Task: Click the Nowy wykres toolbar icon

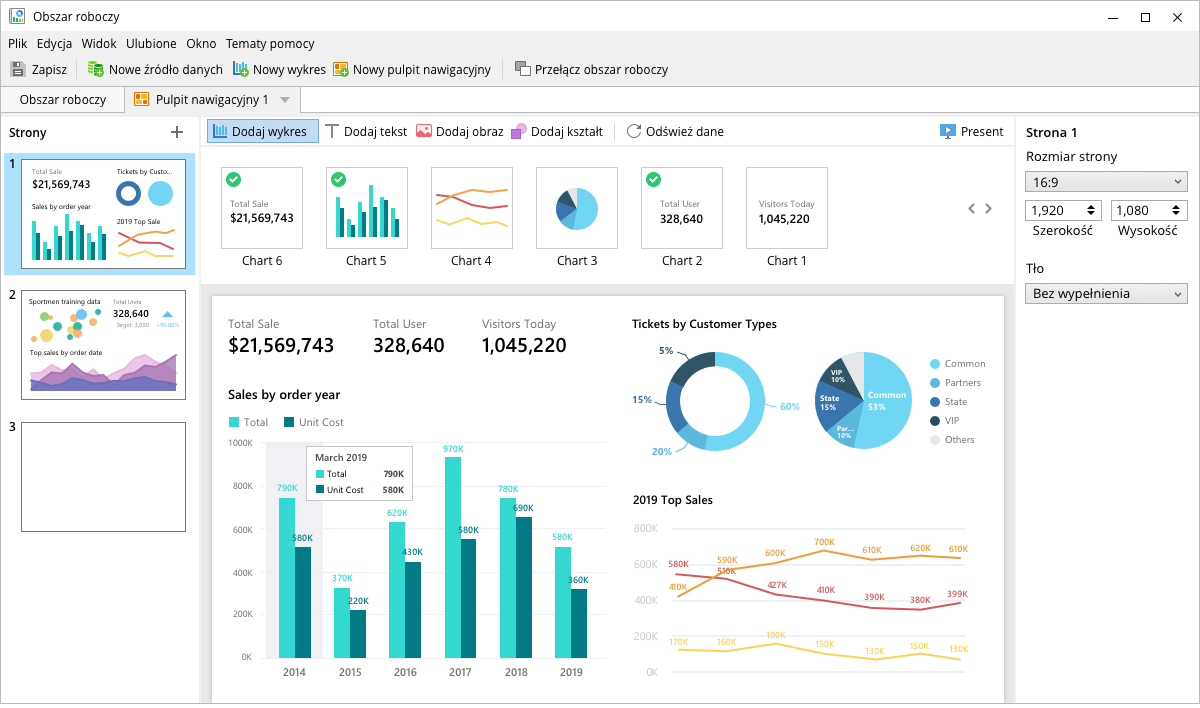Action: [x=241, y=69]
